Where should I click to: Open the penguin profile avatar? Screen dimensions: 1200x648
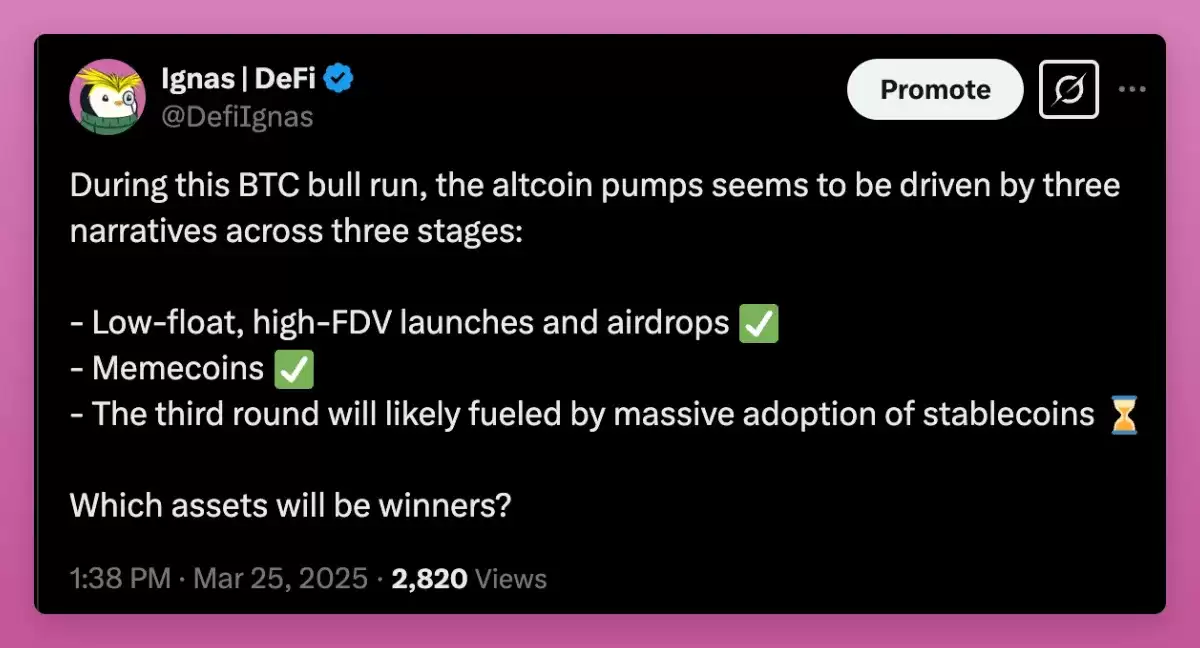pos(107,97)
